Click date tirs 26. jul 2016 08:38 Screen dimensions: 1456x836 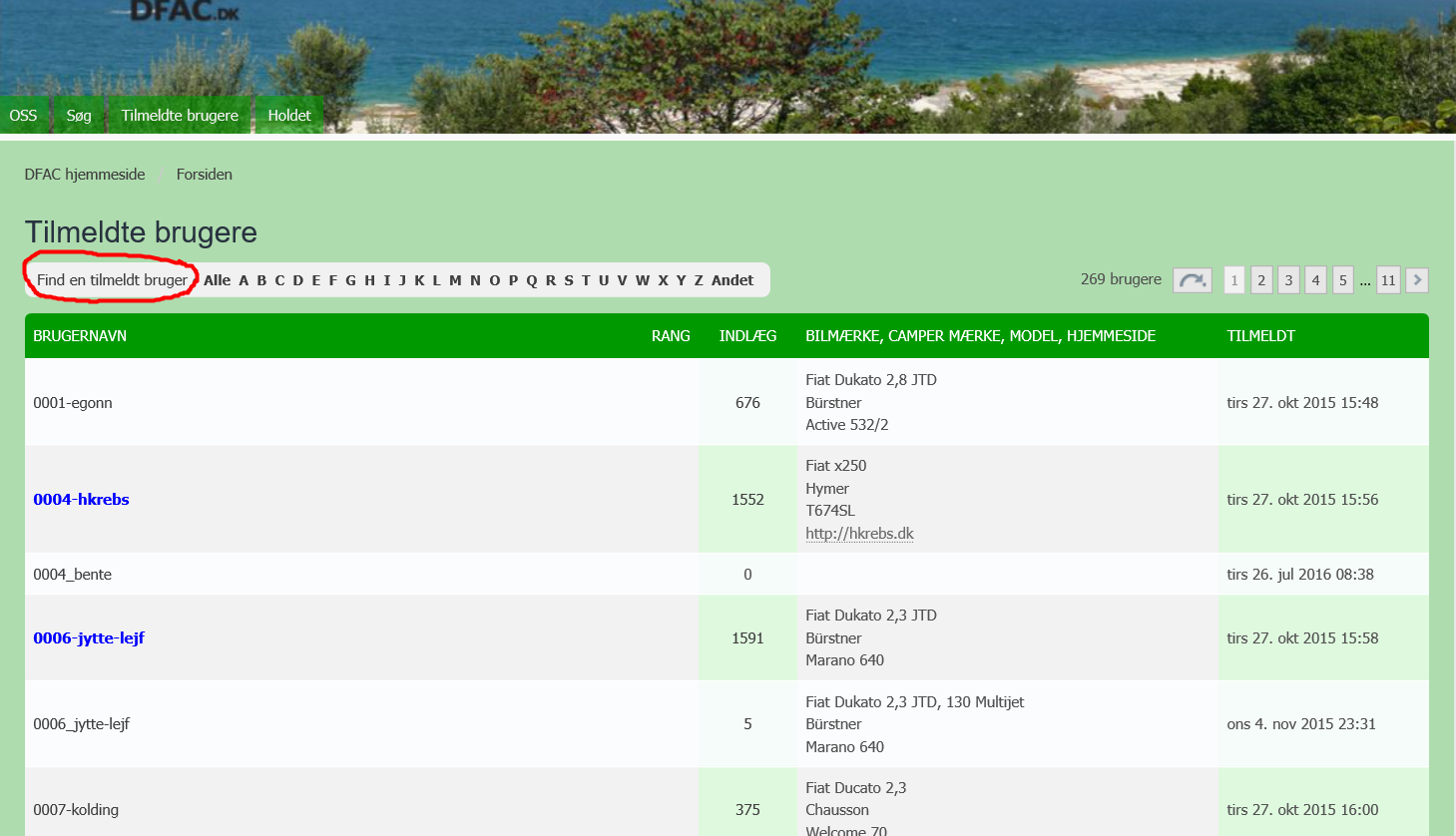1300,575
